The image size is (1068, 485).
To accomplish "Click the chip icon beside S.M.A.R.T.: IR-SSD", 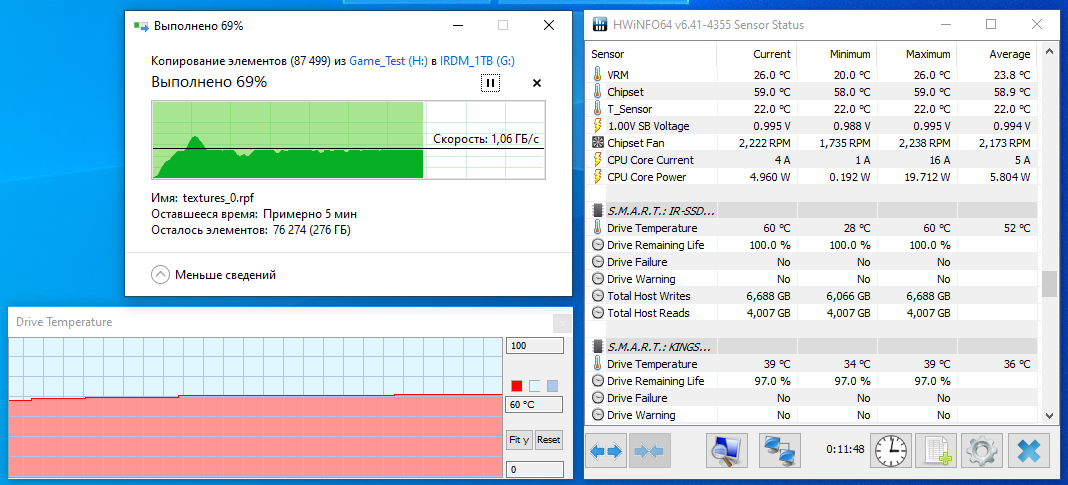I will pyautogui.click(x=597, y=211).
